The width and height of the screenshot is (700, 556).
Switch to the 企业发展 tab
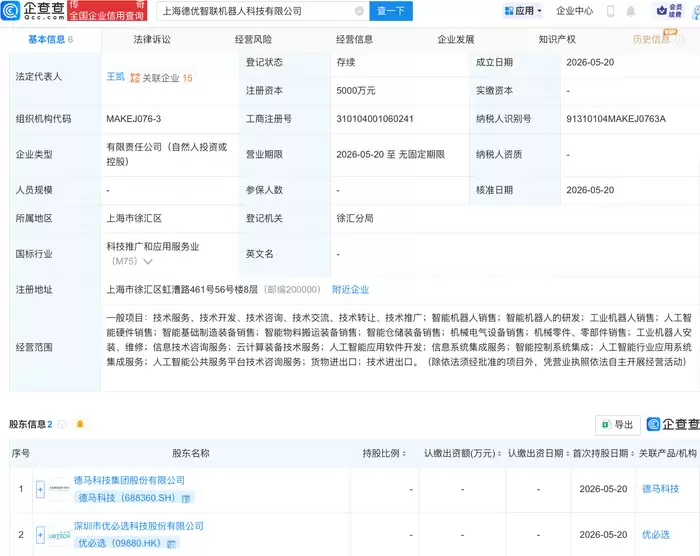tap(456, 40)
